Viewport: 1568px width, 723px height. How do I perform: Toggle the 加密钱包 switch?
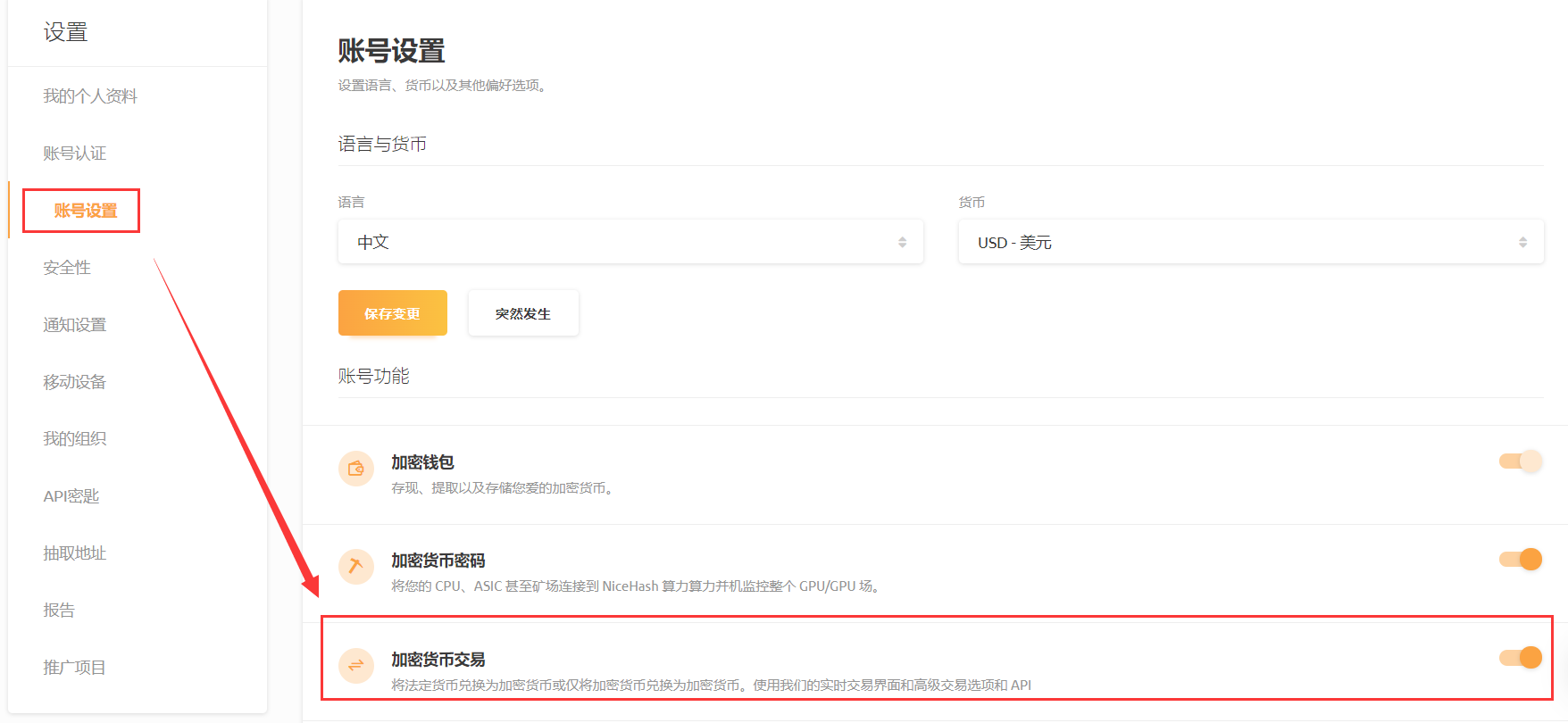1520,461
